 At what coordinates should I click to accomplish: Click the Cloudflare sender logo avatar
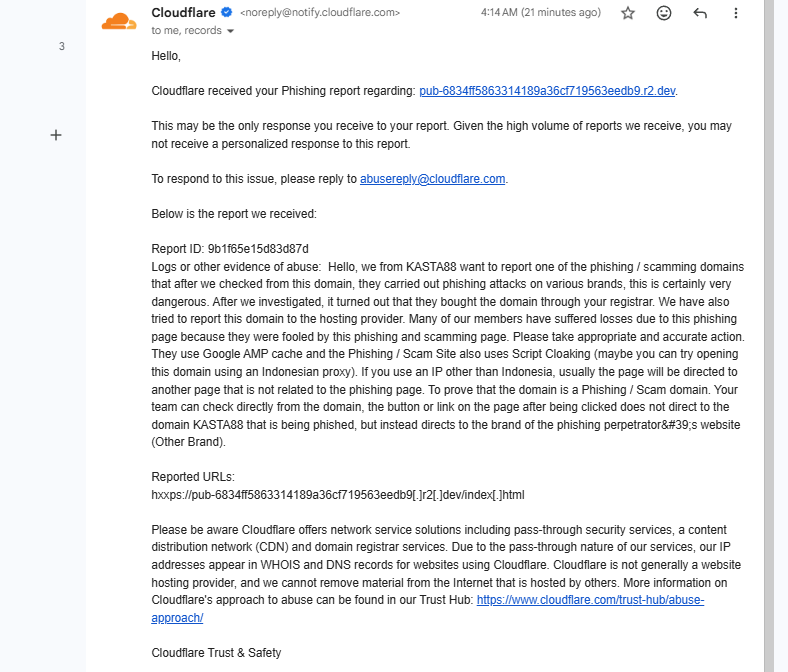coord(119,22)
